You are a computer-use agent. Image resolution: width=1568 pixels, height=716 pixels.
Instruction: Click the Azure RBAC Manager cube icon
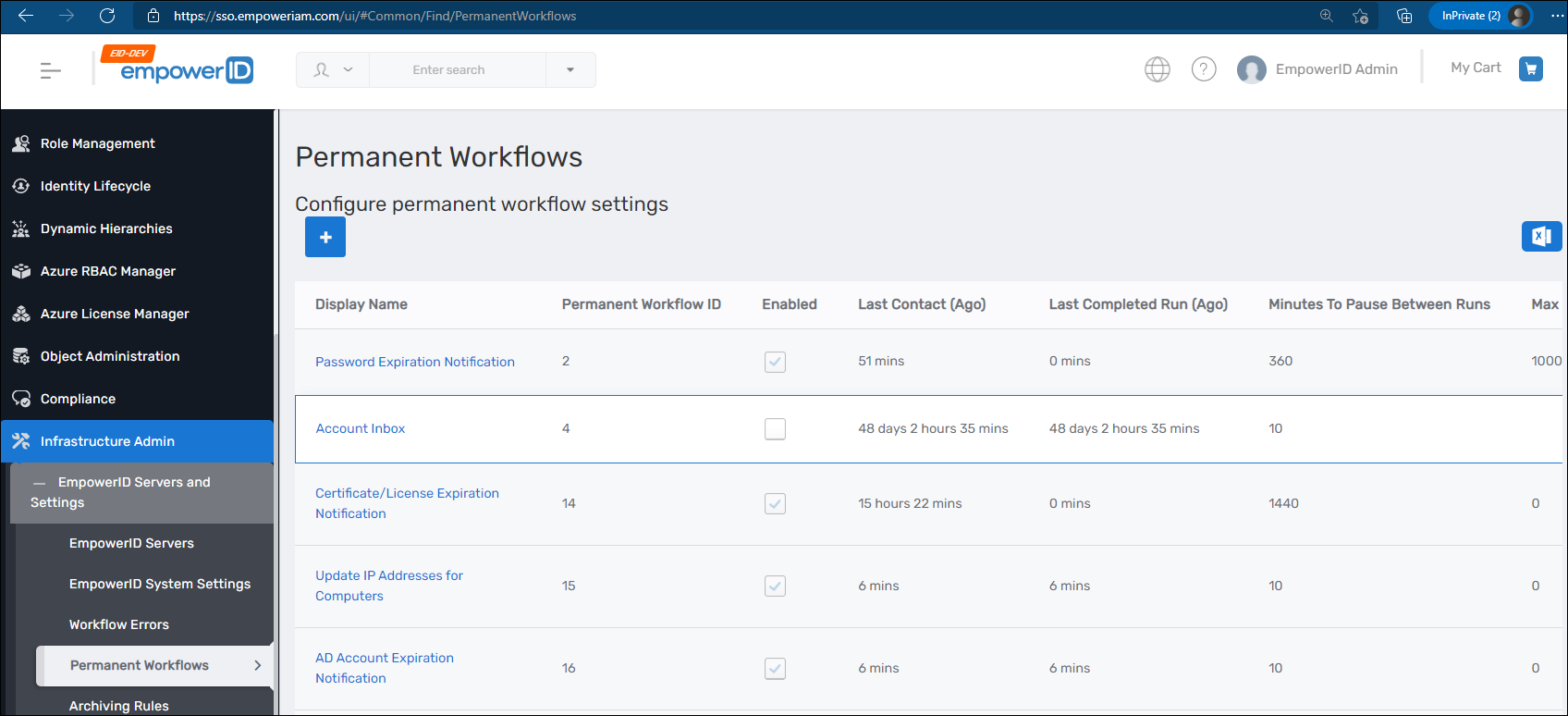[21, 271]
